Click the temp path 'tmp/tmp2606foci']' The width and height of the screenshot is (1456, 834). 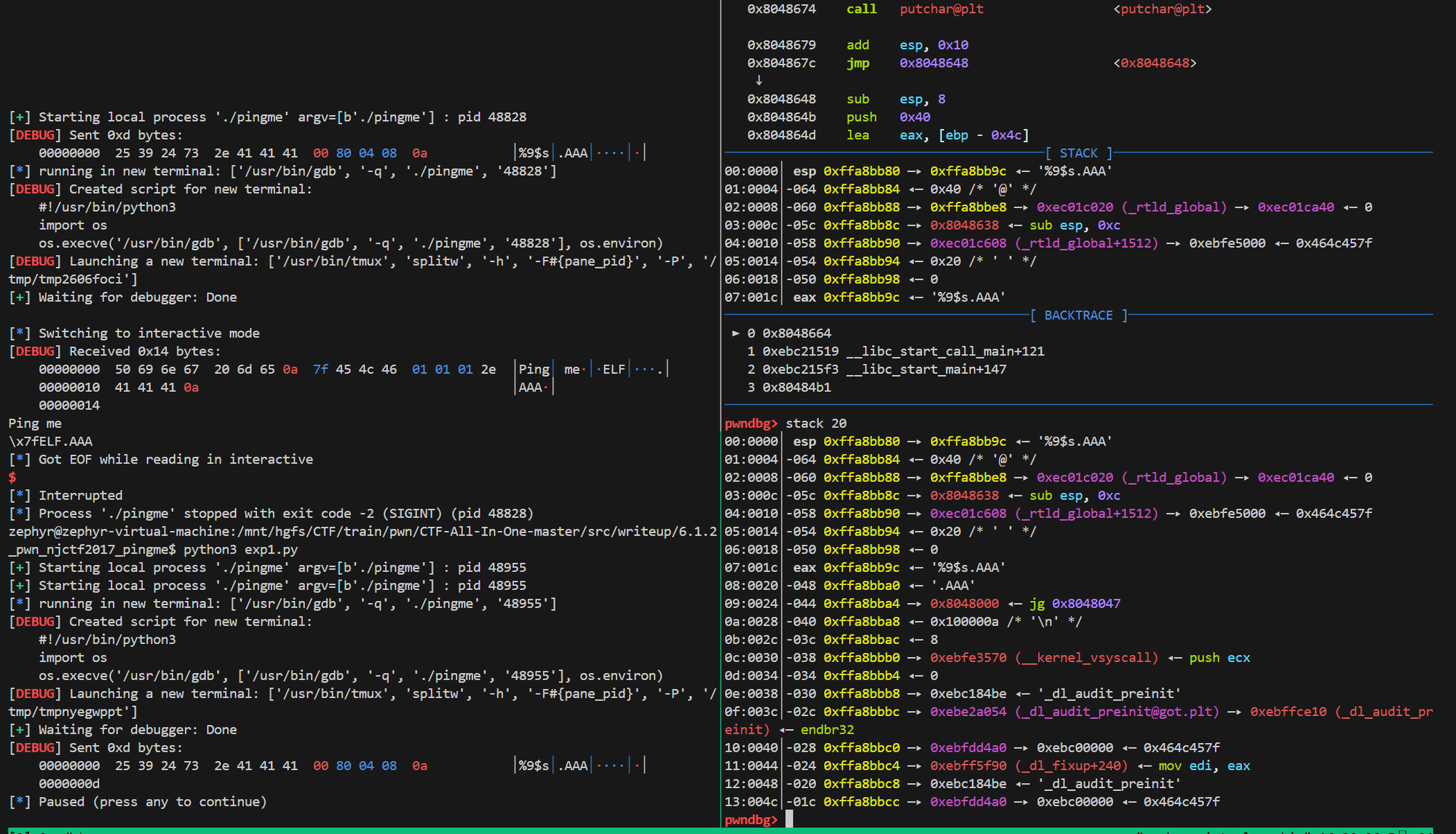pyautogui.click(x=73, y=279)
